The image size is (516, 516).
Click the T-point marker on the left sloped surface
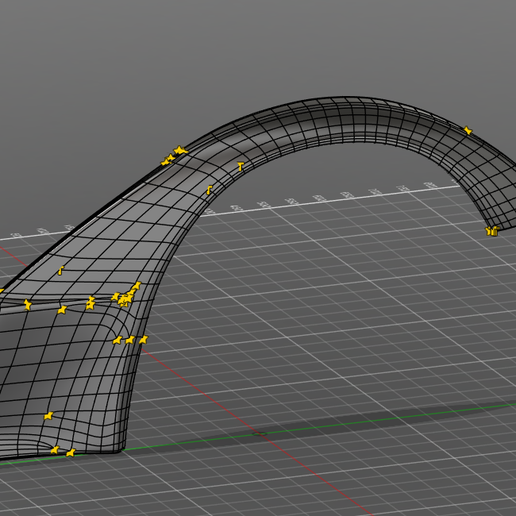(x=61, y=270)
